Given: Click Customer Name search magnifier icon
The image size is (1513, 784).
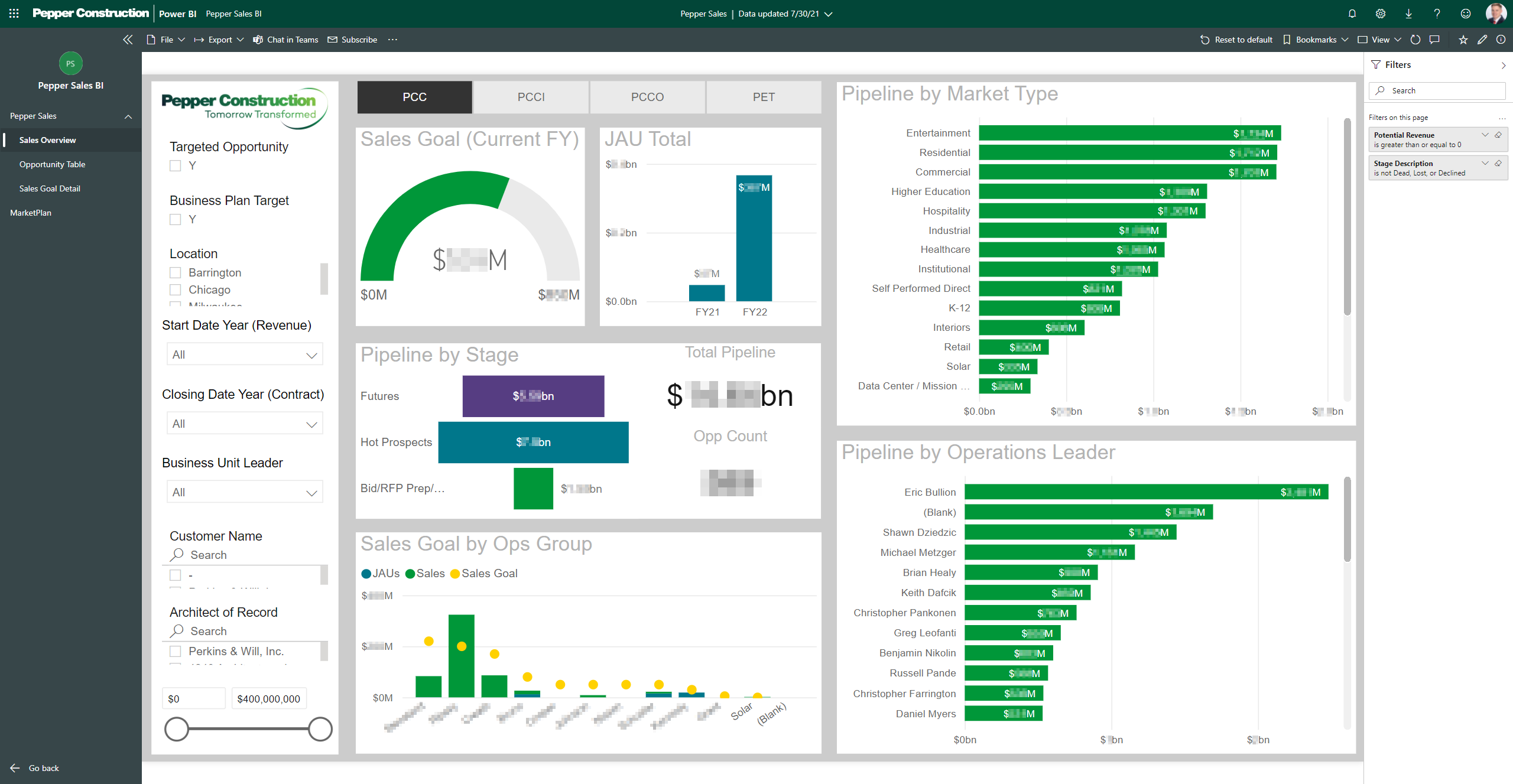Looking at the screenshot, I should point(177,554).
